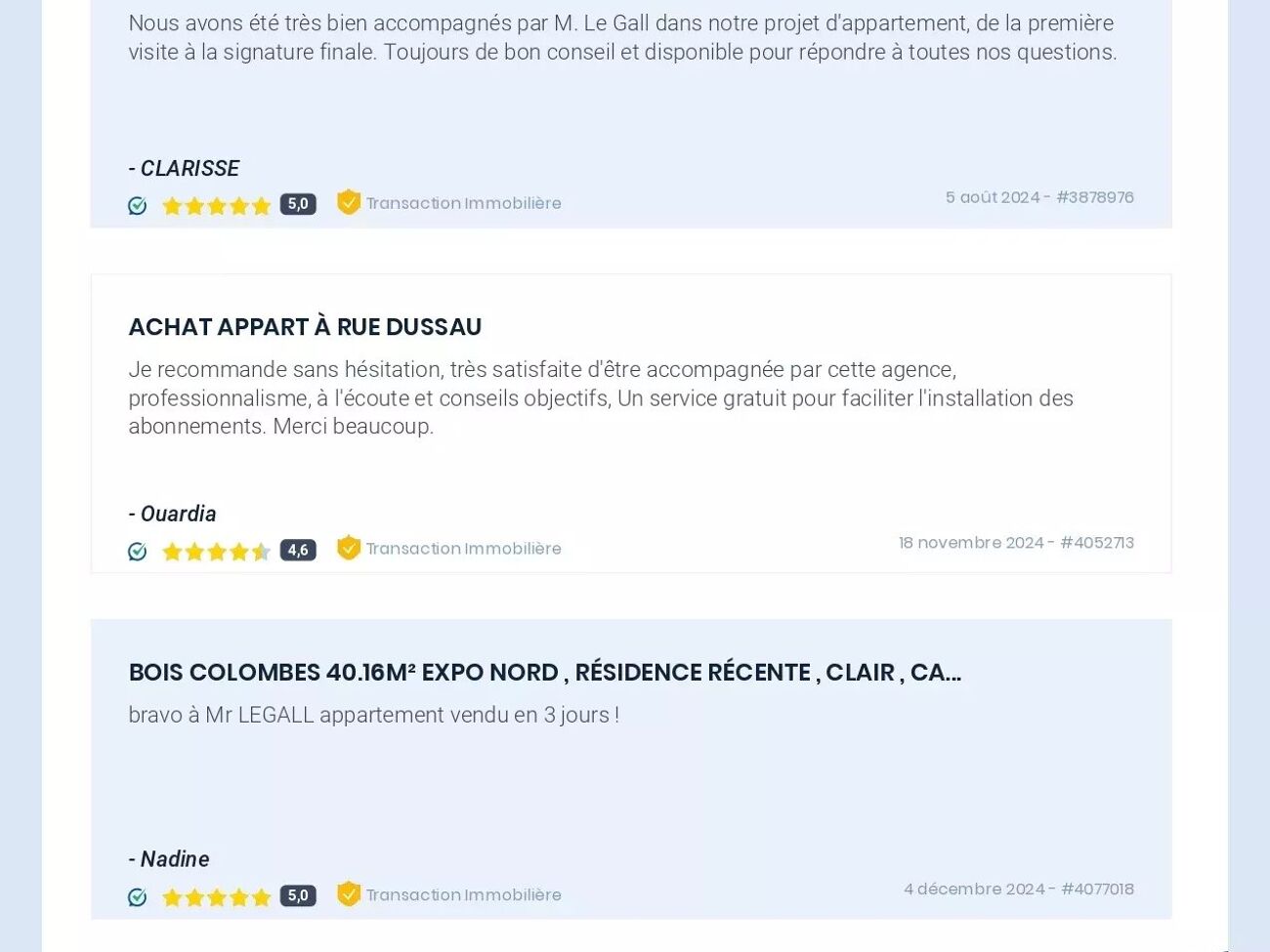Click the 5,0 score badge under CLARISSE
1270x952 pixels.
(298, 204)
